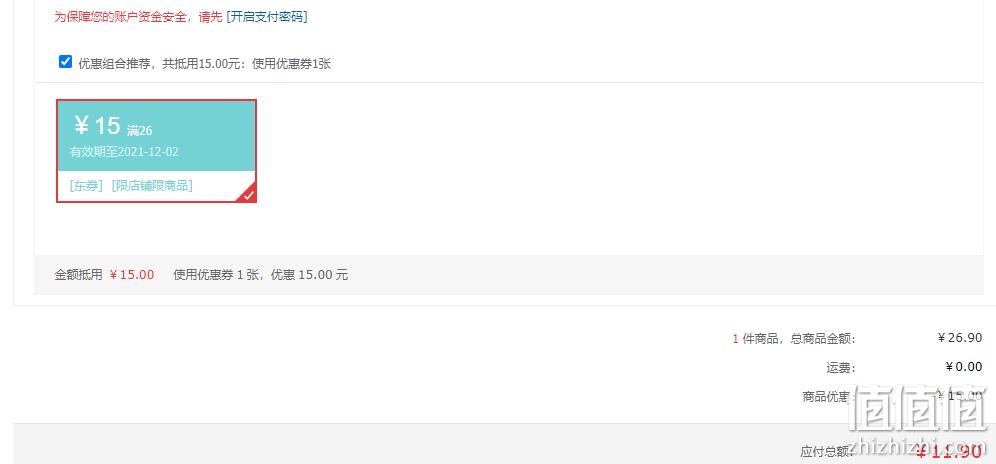Click the 1 件商品 总商品金额 label

(x=794, y=338)
